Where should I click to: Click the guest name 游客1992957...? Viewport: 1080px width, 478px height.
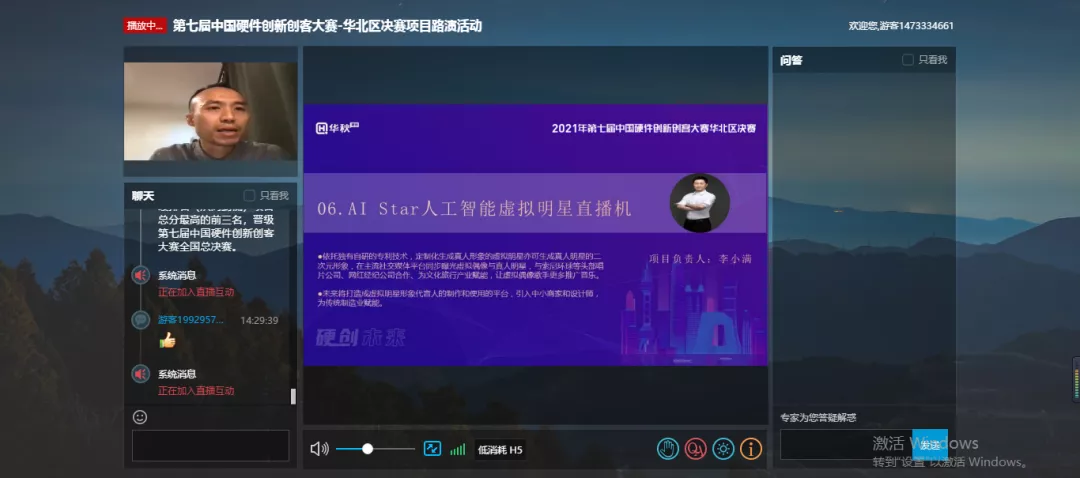191,320
